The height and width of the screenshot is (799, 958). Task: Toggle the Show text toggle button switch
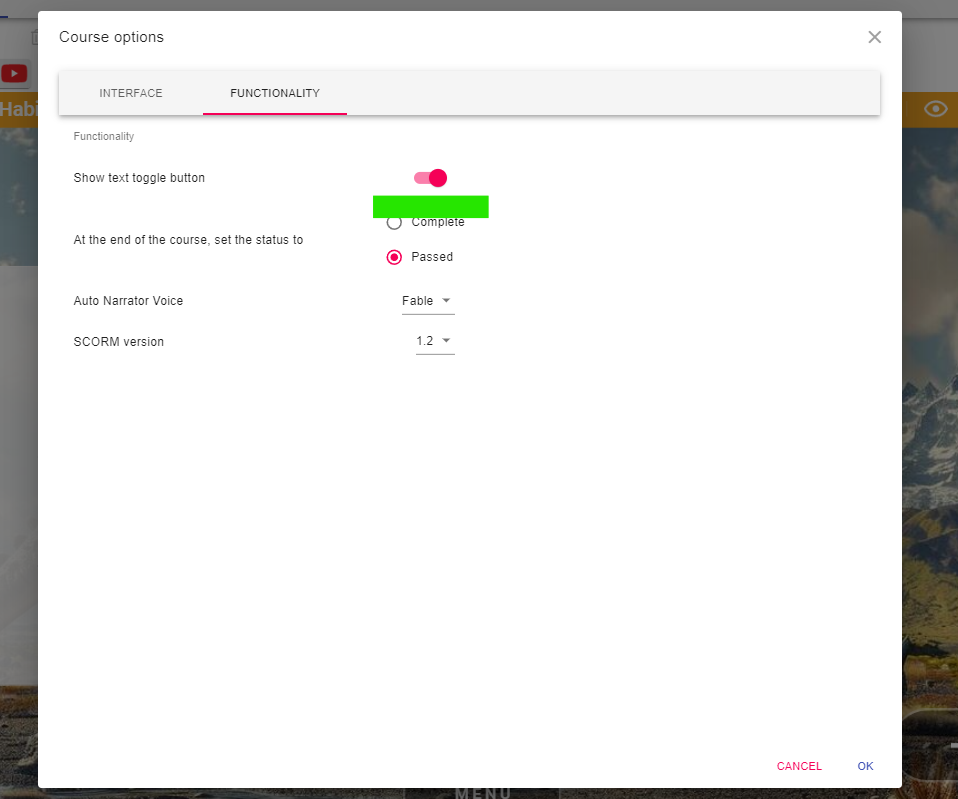(431, 178)
